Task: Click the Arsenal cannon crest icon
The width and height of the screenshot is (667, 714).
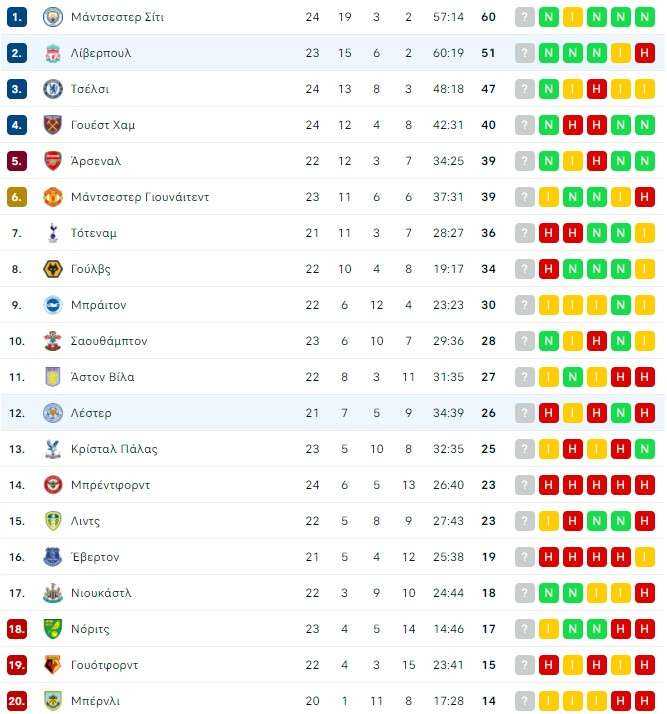Action: point(52,161)
